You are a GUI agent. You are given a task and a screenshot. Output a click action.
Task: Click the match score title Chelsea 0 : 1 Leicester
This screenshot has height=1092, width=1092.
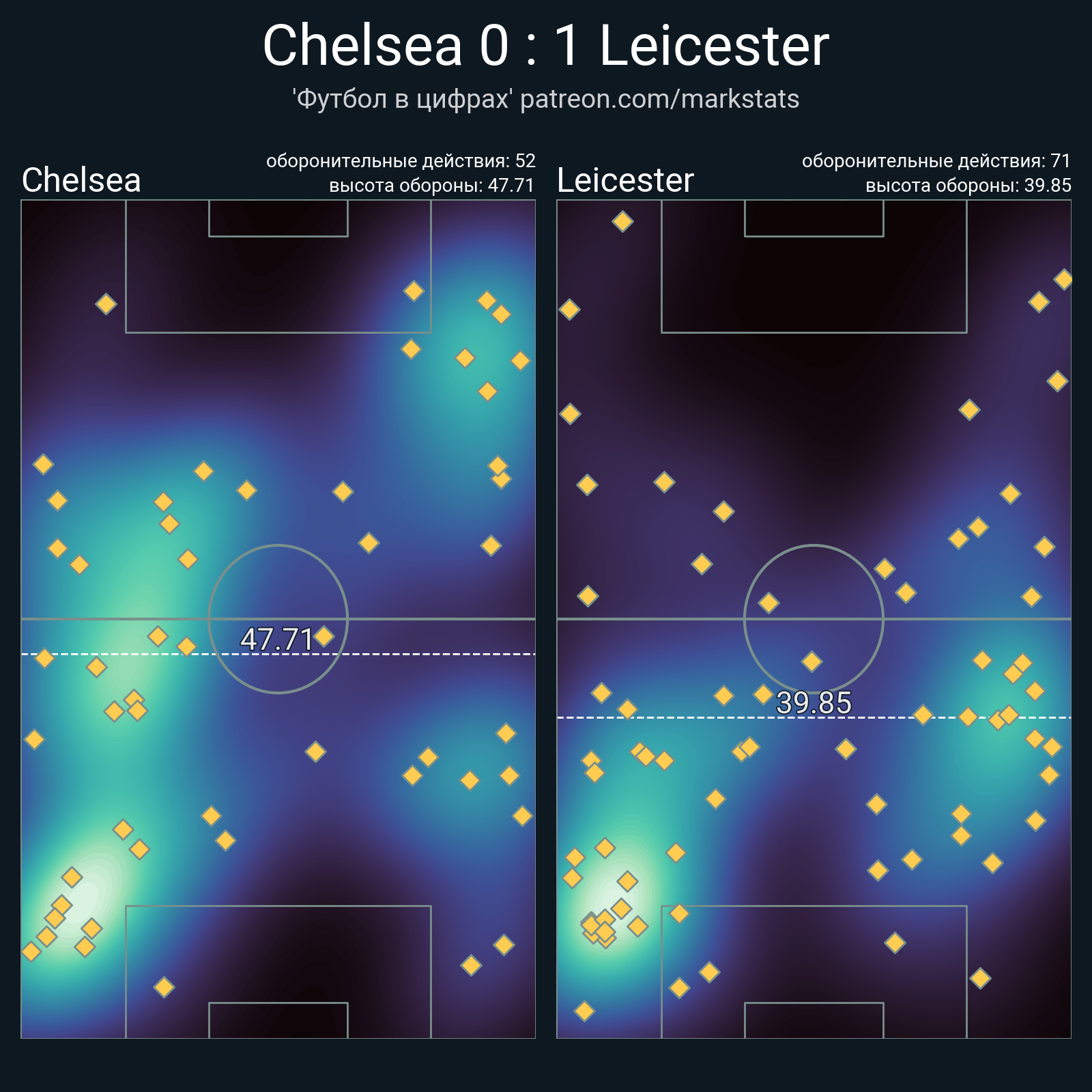[x=546, y=46]
